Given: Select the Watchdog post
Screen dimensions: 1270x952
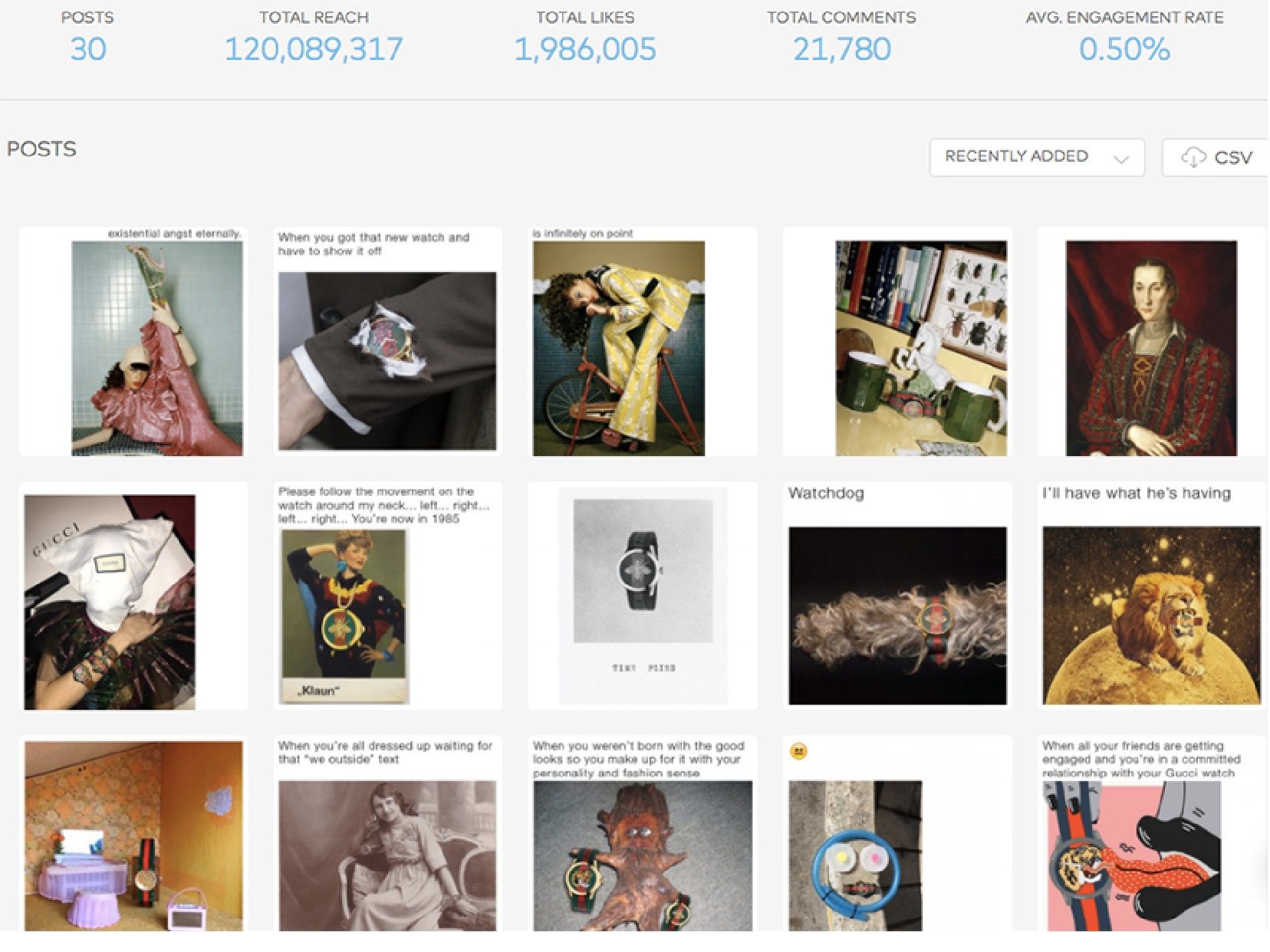Looking at the screenshot, I should tap(897, 596).
